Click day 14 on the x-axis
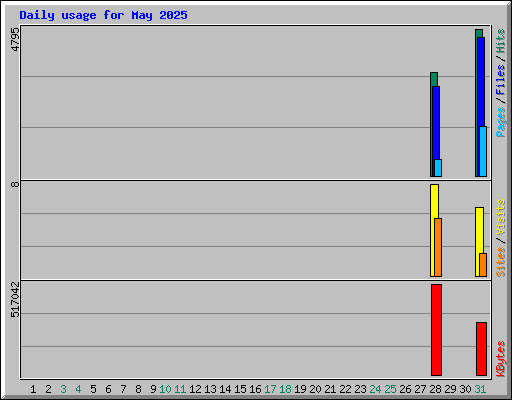The image size is (512, 400). click(x=225, y=389)
